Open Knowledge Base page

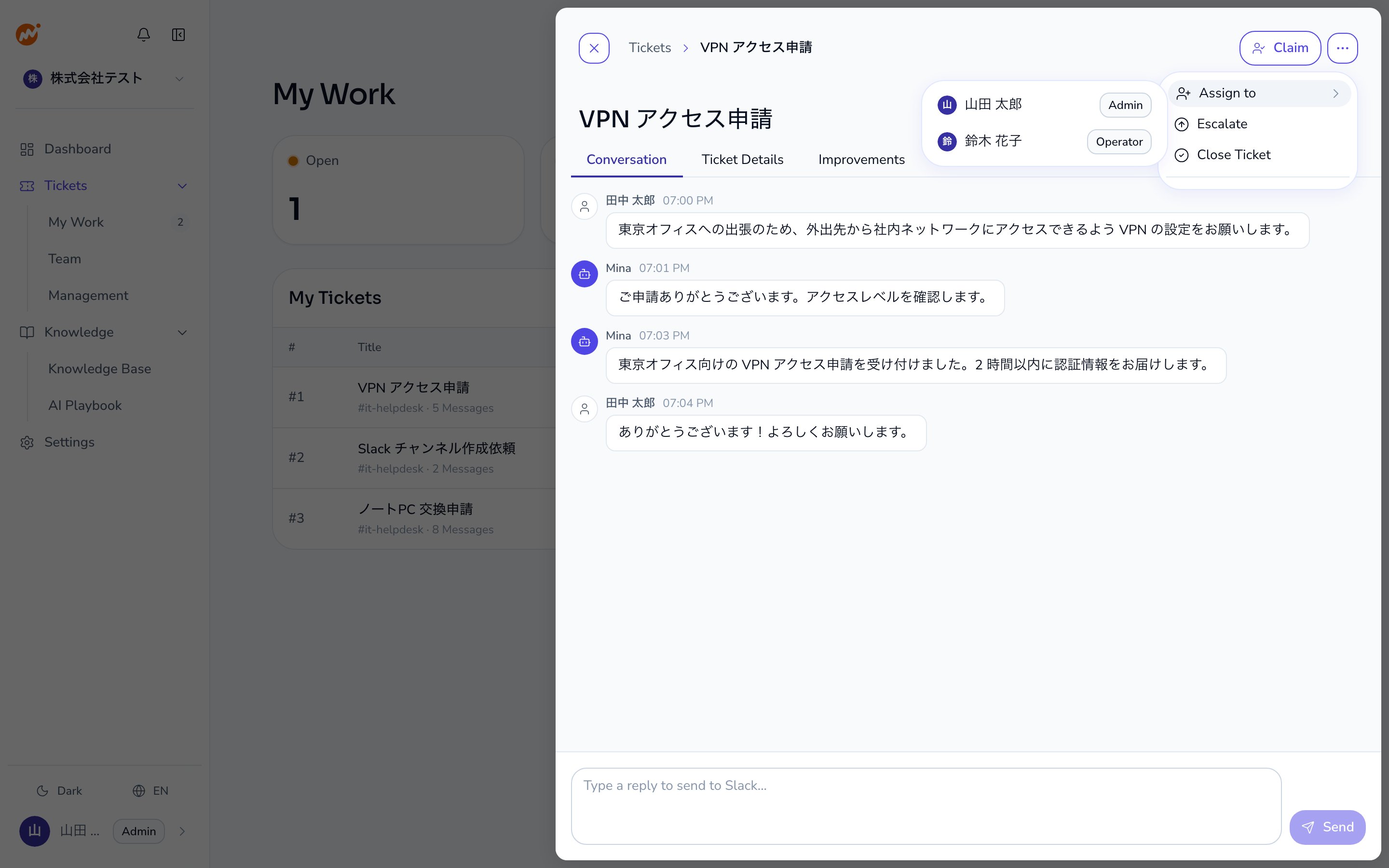coord(99,368)
